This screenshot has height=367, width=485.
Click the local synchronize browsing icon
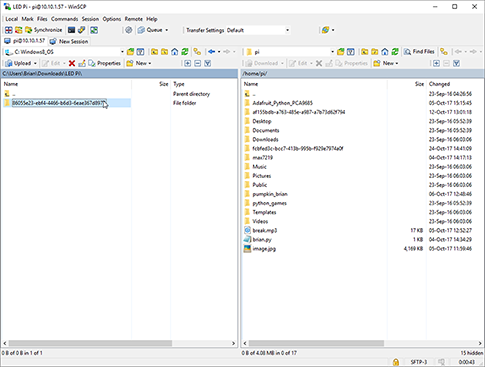point(197,52)
